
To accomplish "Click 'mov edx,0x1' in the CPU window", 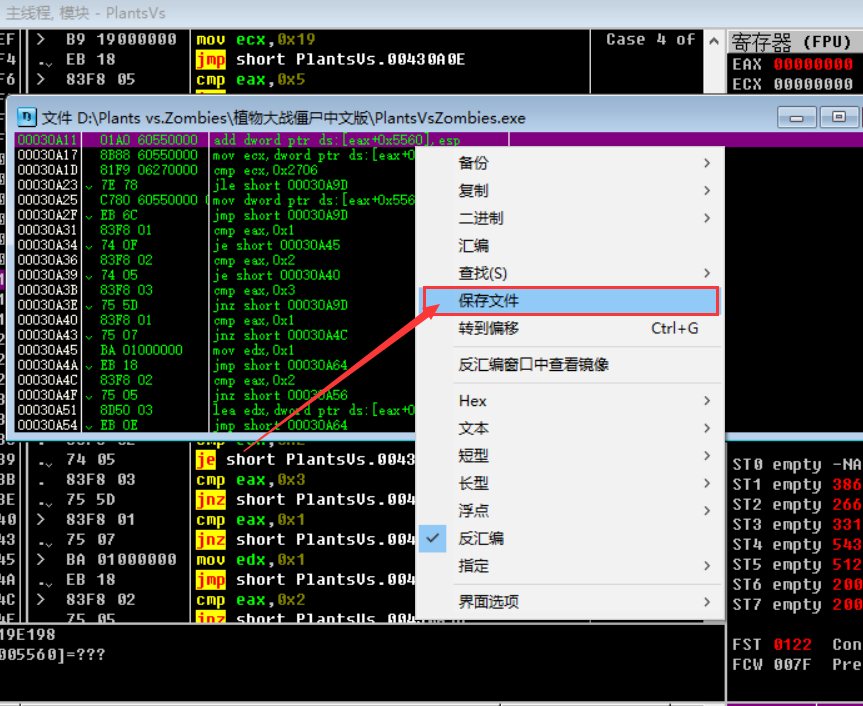I will 250,560.
